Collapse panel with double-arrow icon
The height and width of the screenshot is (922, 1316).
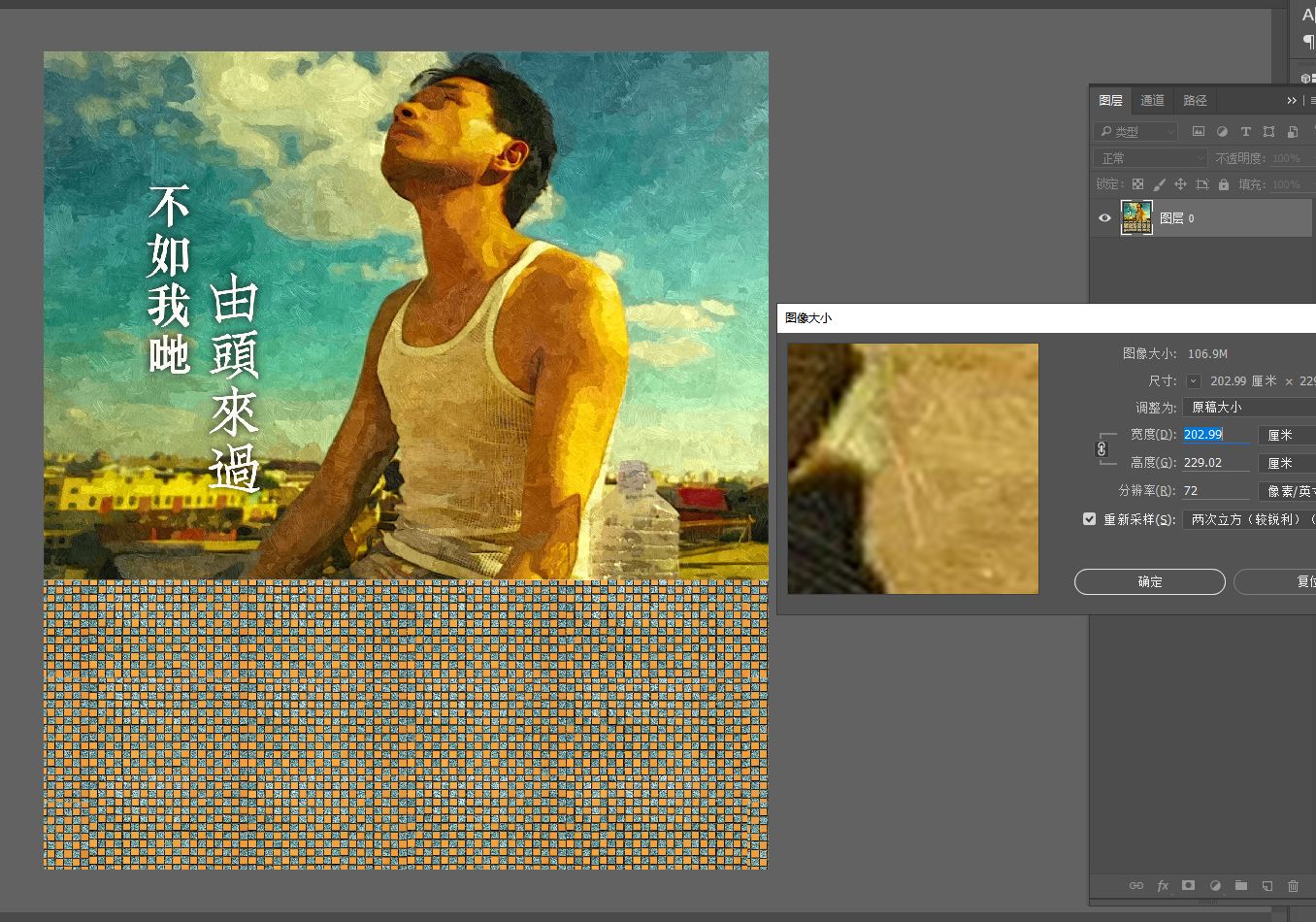[1292, 100]
